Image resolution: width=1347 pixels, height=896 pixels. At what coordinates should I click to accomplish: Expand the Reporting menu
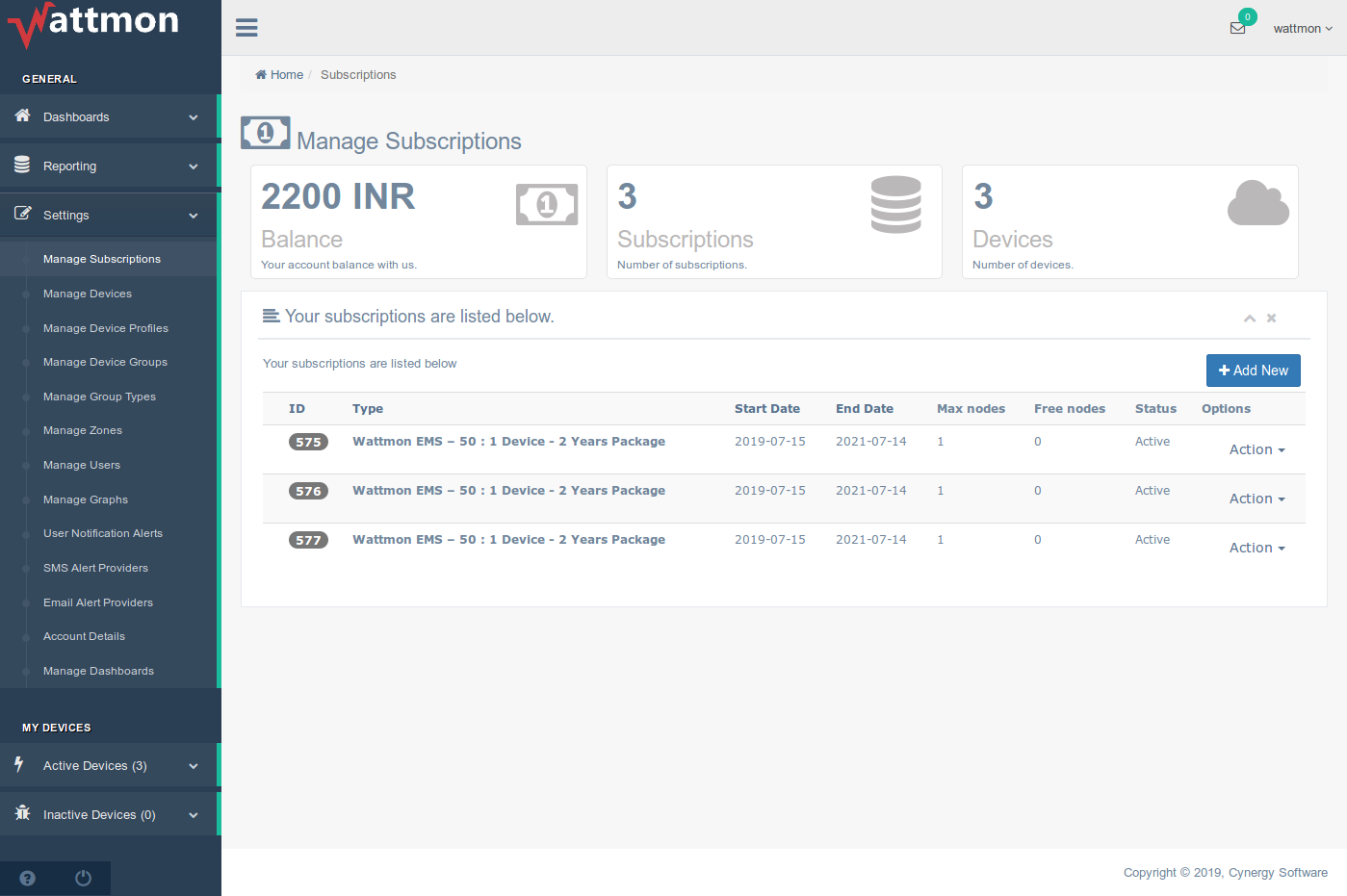point(109,166)
